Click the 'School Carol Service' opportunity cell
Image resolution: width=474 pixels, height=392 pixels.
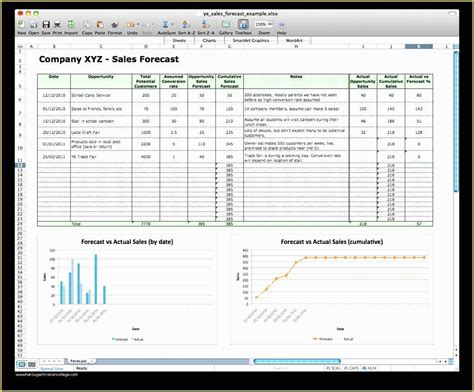coord(101,95)
